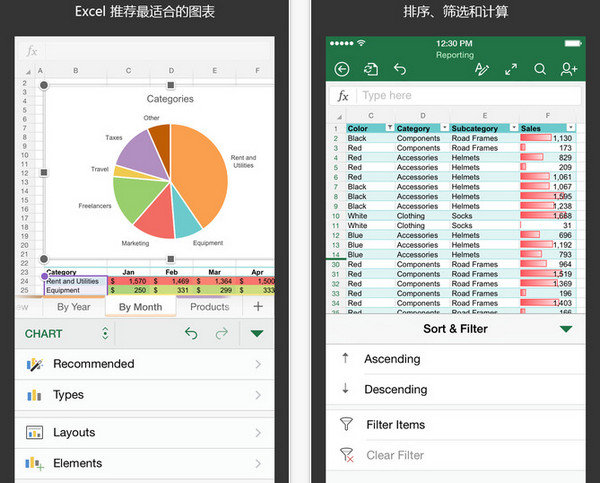Open the Category column filter dropdown
This screenshot has width=600, height=483.
click(444, 127)
